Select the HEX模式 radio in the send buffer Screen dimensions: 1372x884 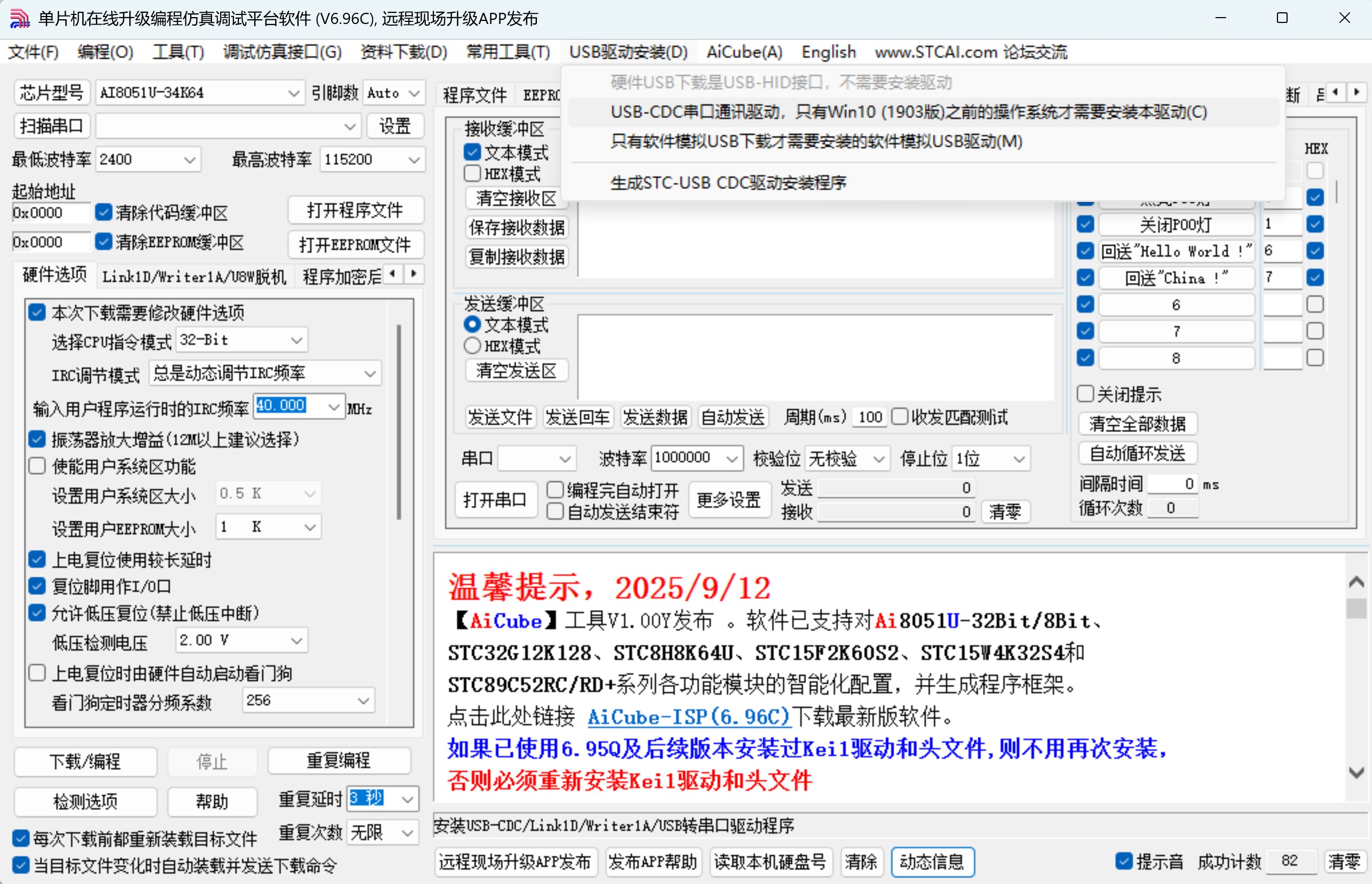tap(472, 345)
